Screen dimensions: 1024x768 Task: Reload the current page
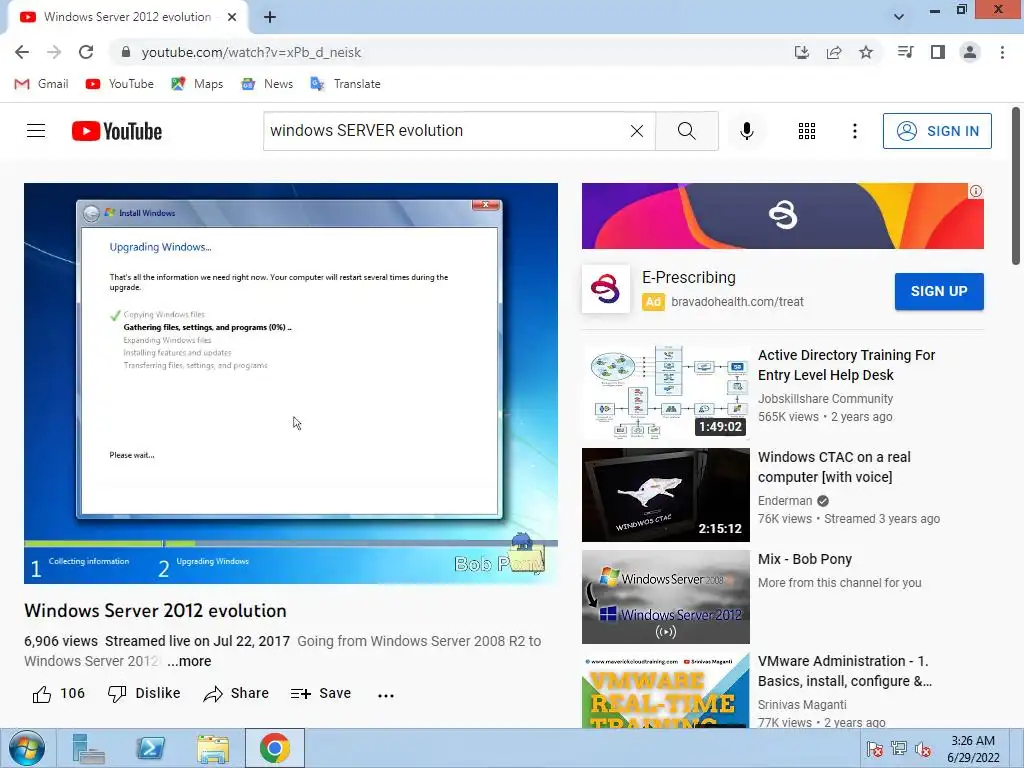[86, 52]
